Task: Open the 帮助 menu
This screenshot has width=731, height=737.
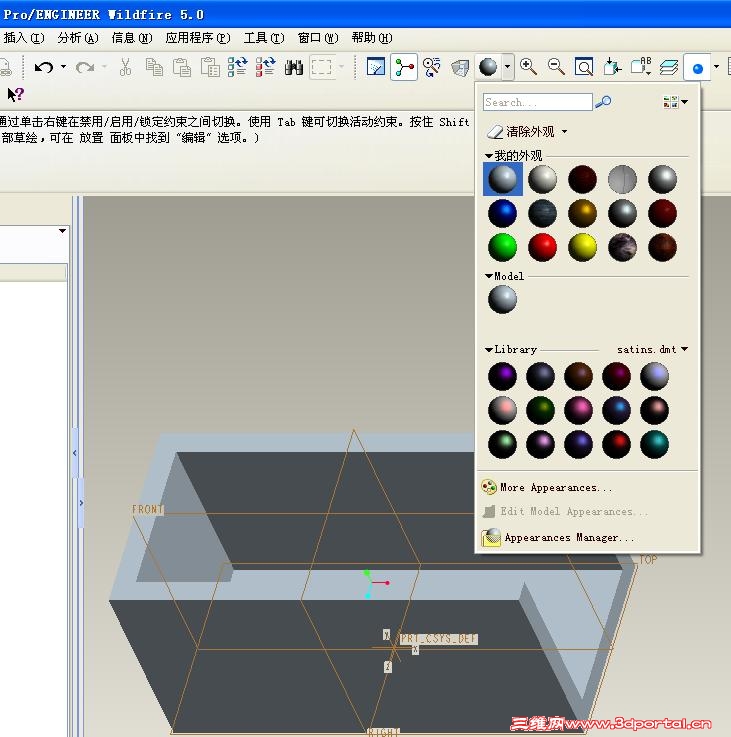Action: [372, 38]
